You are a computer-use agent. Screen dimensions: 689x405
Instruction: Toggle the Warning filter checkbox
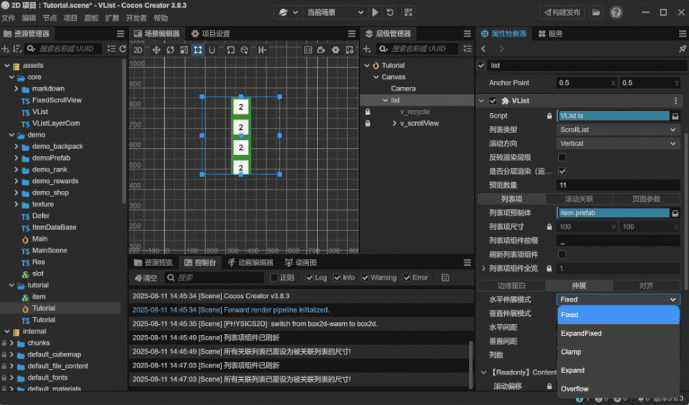tap(365, 278)
